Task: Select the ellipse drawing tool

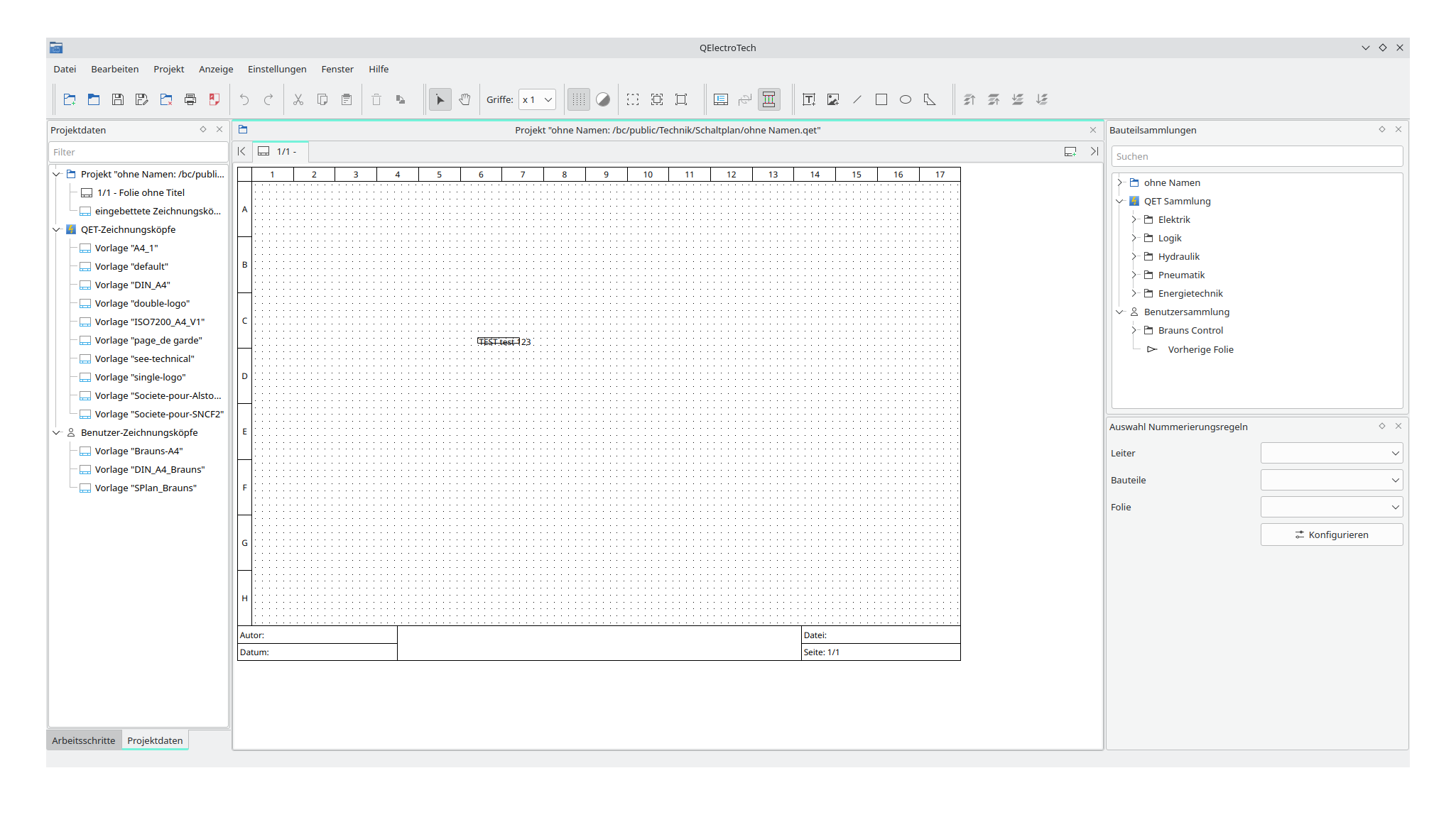Action: [x=906, y=99]
